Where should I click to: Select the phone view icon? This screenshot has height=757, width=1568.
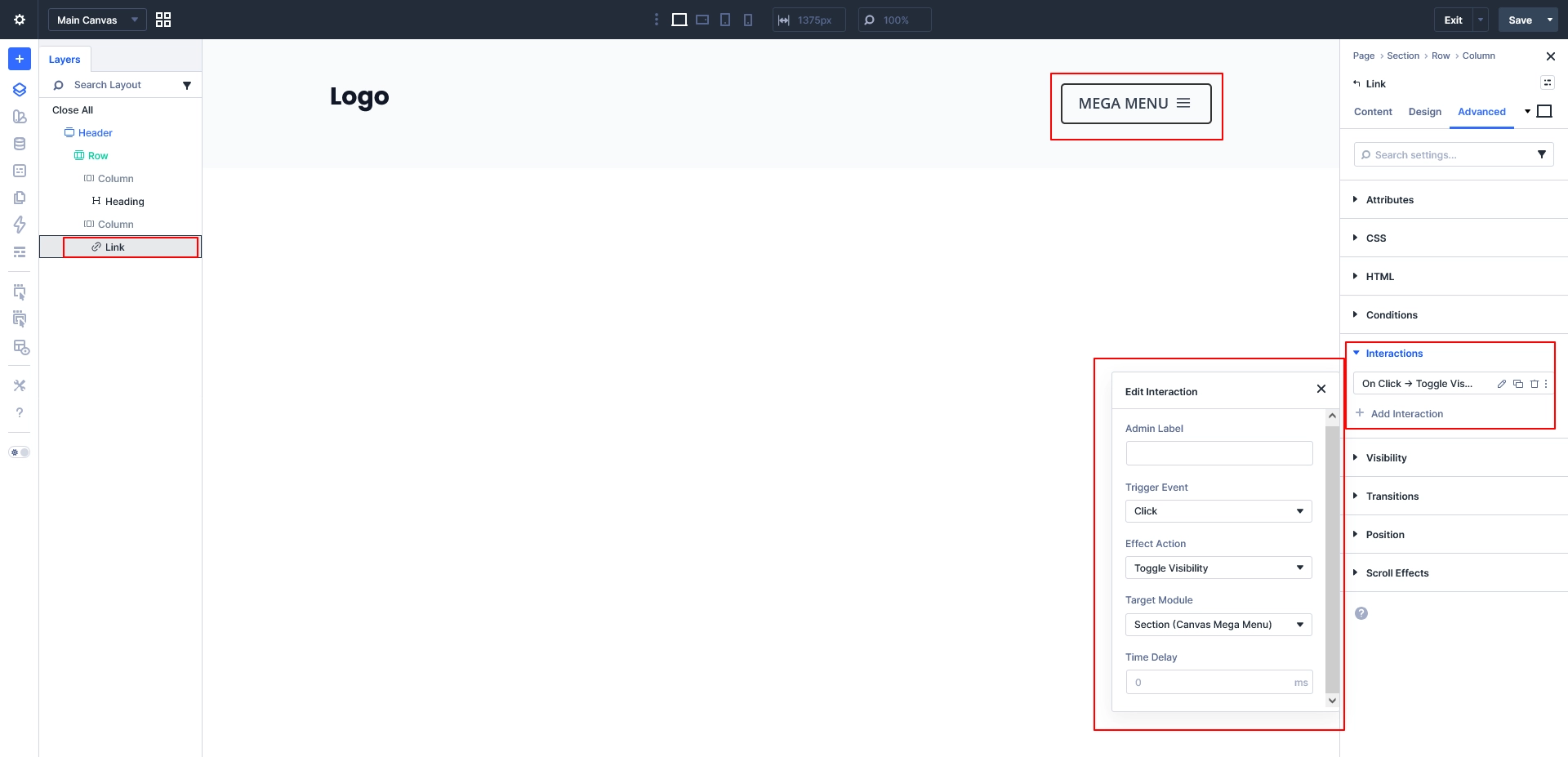point(748,20)
